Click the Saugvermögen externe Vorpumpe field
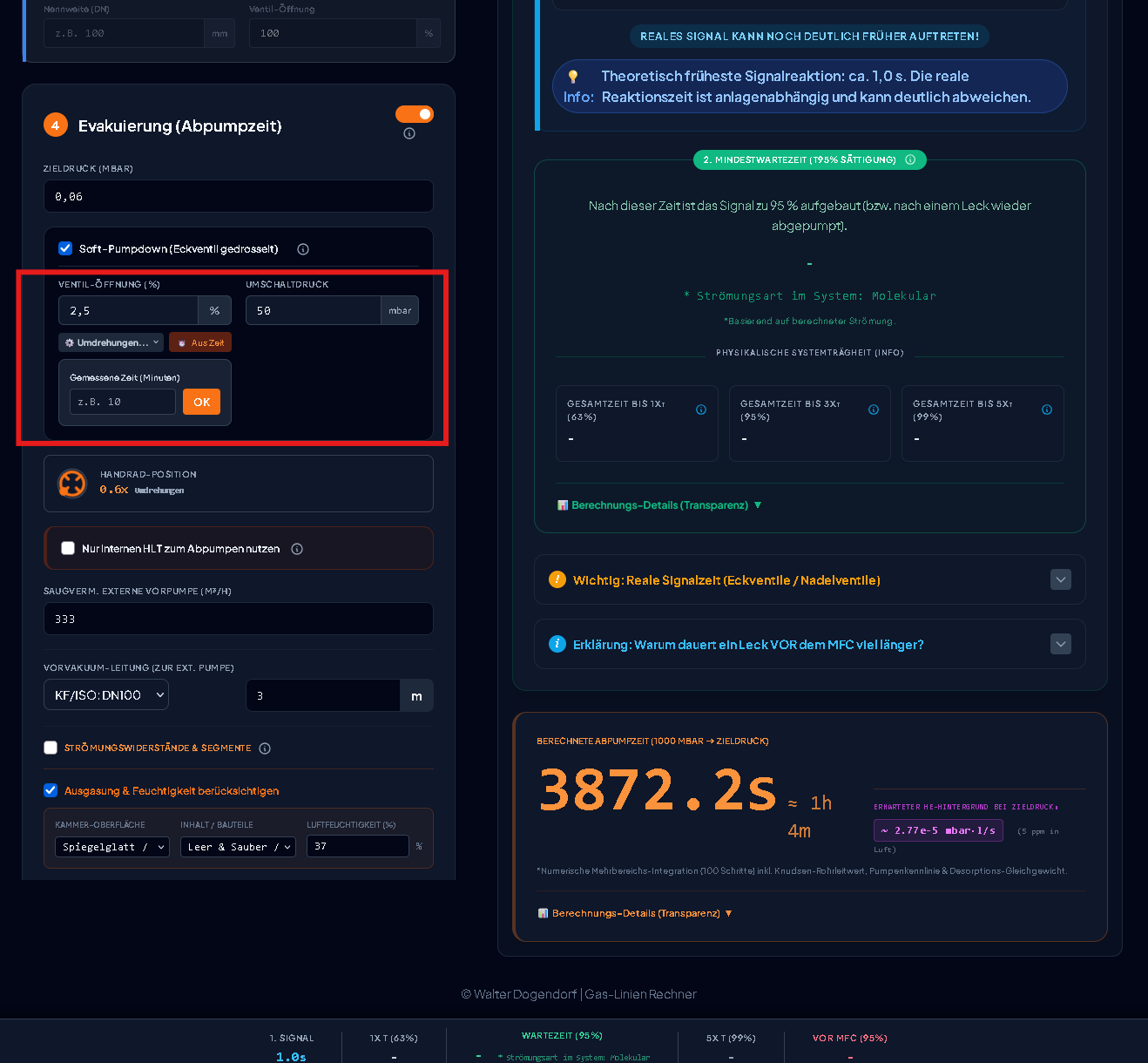The width and height of the screenshot is (1148, 1063). pos(239,619)
